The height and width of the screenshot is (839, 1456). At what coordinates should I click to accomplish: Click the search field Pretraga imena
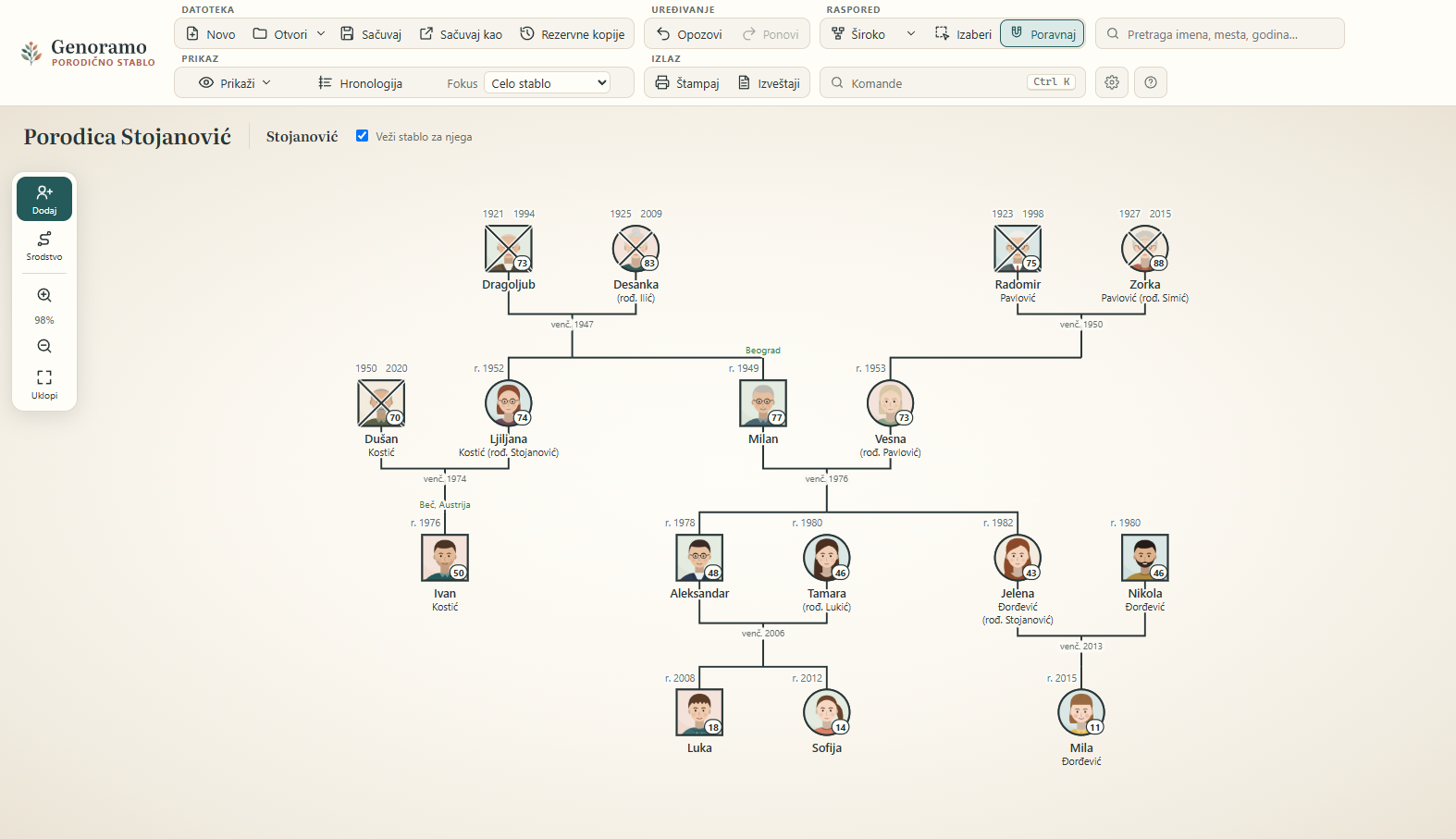[x=1220, y=34]
